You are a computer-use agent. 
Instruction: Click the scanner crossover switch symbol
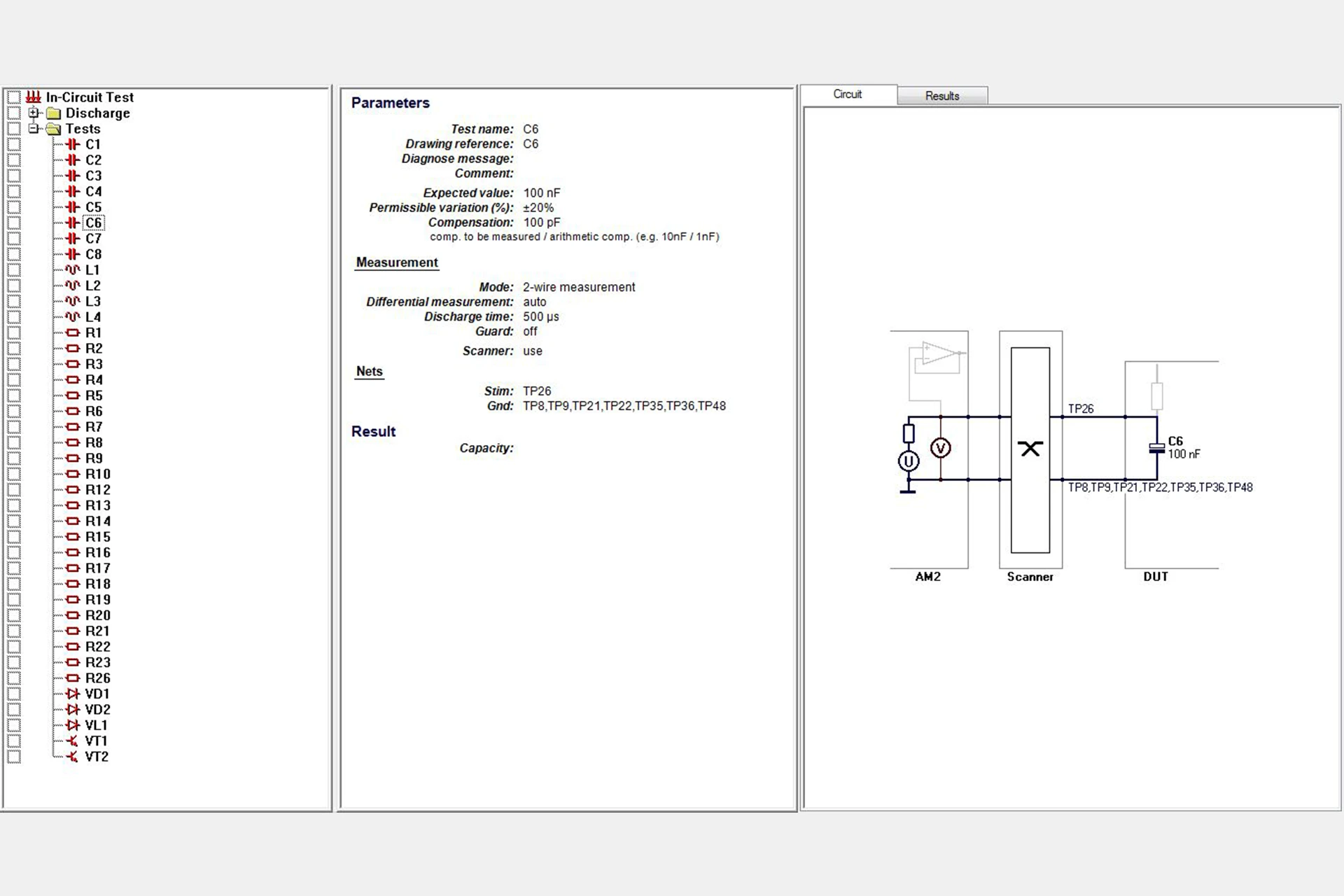click(1030, 449)
